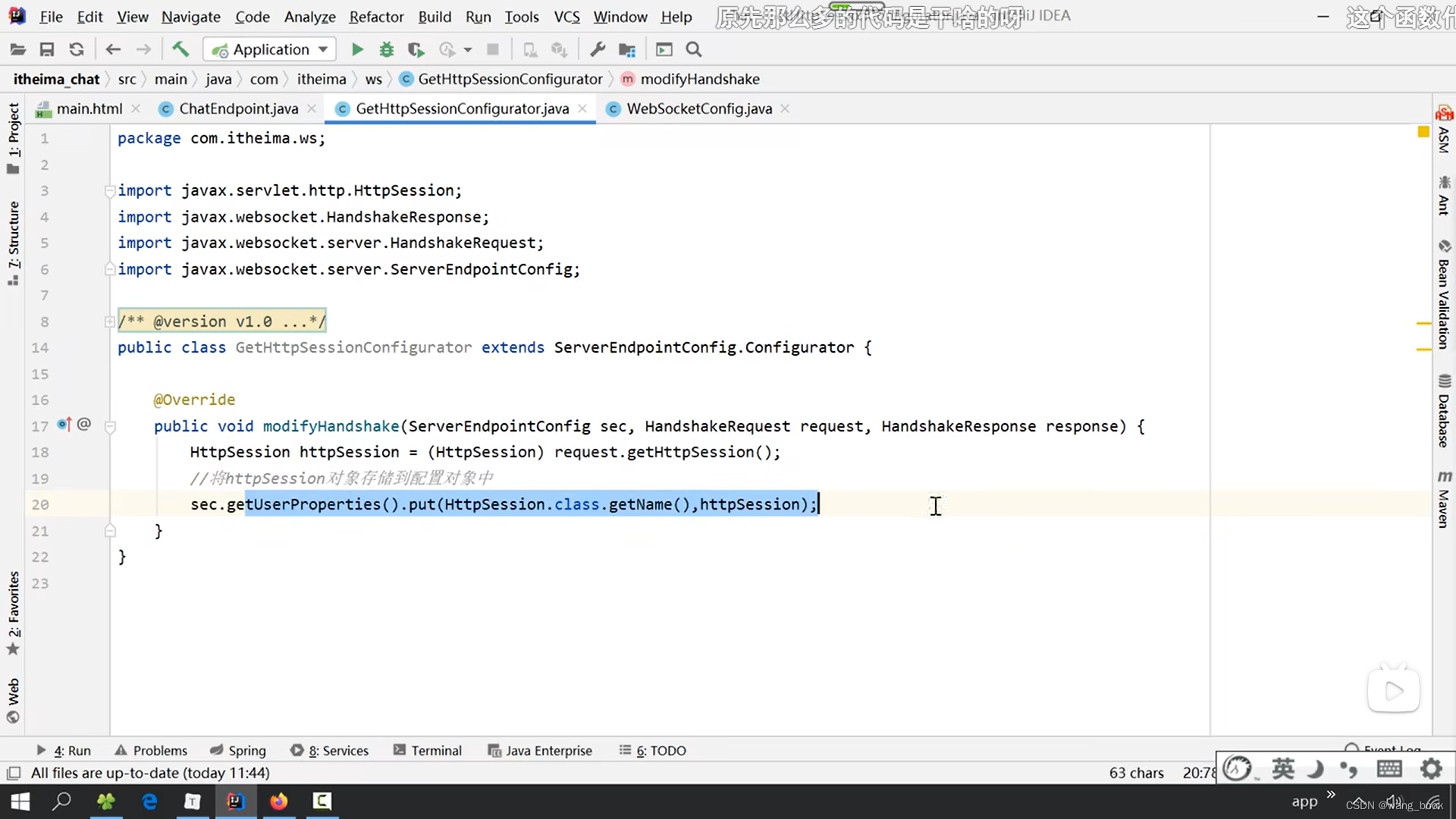Viewport: 1456px width, 819px height.
Task: Click the Search Everywhere magnifier icon
Action: (x=693, y=50)
